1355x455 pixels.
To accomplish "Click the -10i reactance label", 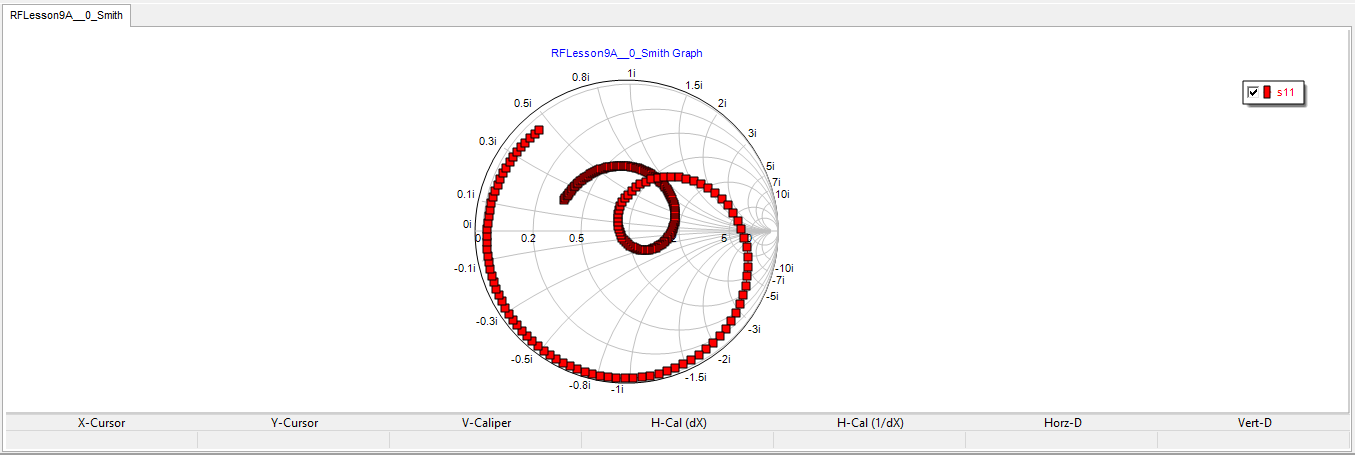I will pyautogui.click(x=784, y=268).
